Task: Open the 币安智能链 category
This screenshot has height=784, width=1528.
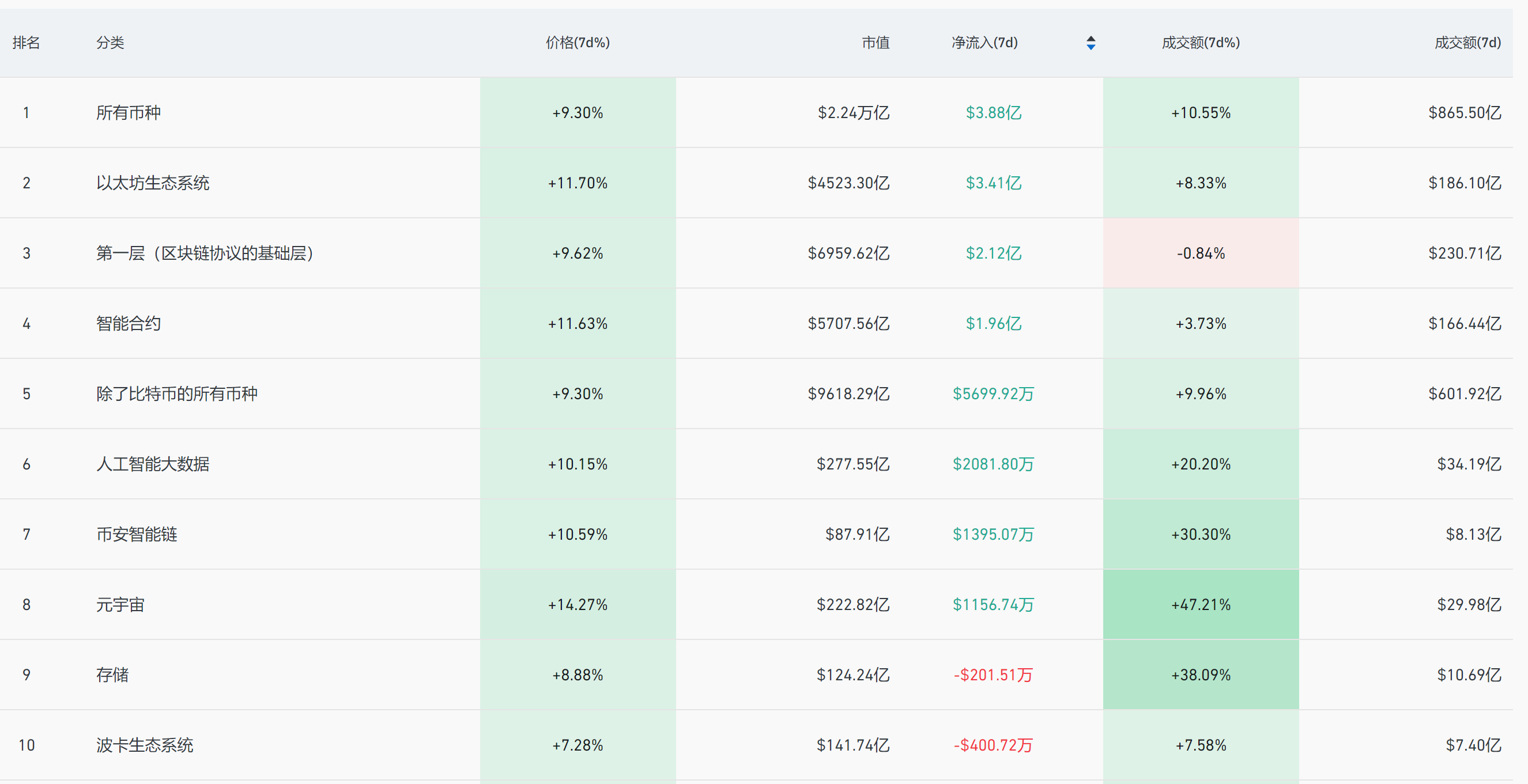Action: [x=137, y=535]
